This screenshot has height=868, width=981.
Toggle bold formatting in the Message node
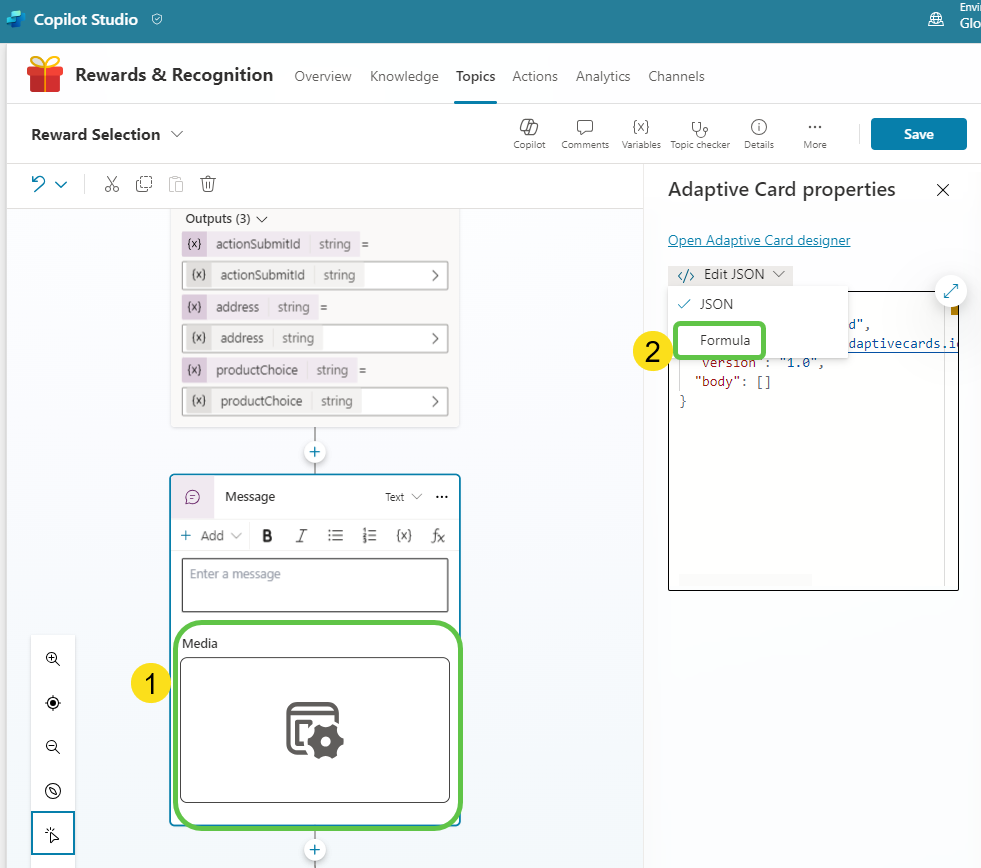click(x=267, y=535)
